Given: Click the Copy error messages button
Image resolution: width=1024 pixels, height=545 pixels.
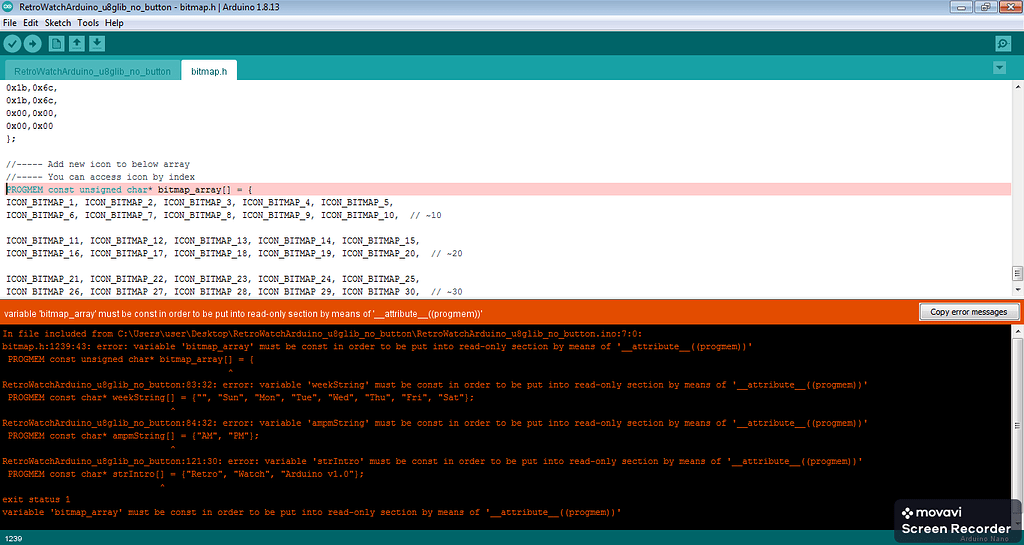Looking at the screenshot, I should (968, 312).
